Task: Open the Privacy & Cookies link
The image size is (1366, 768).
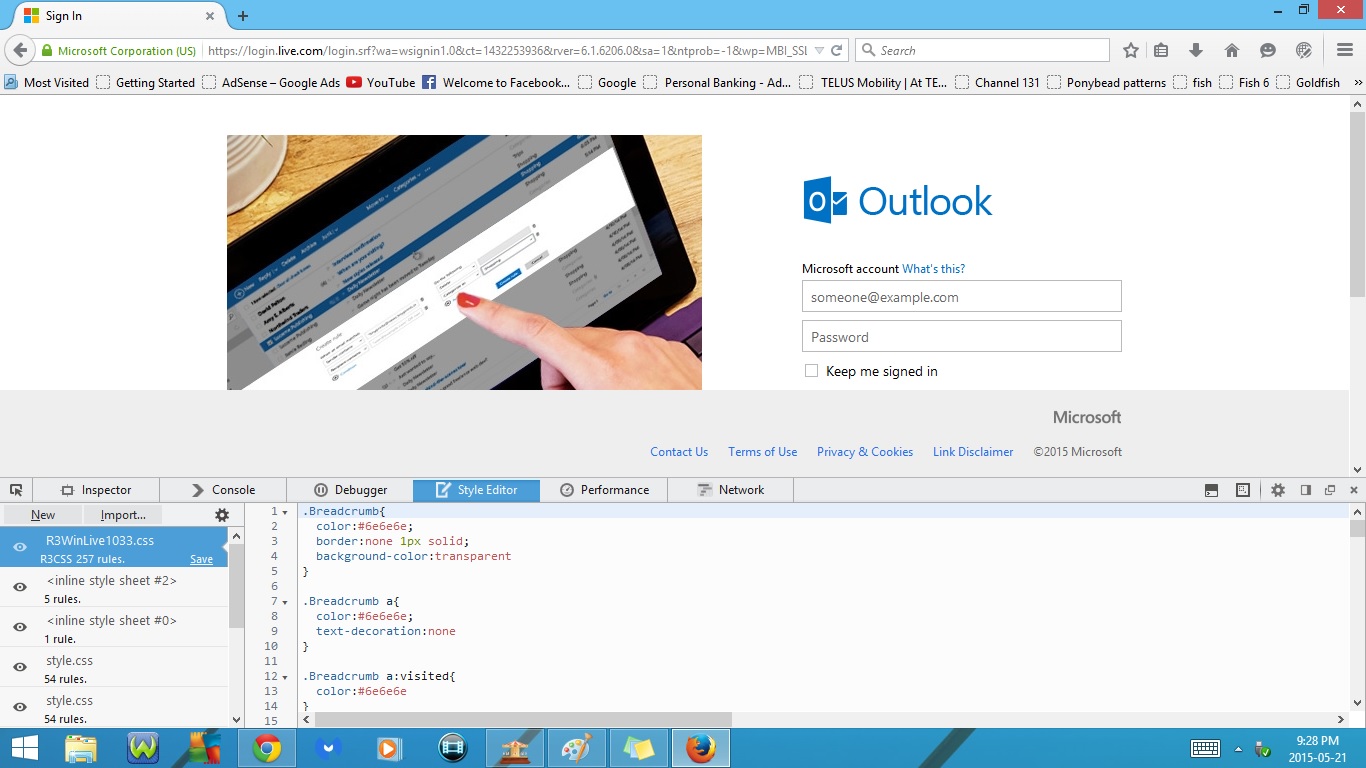Action: pyautogui.click(x=865, y=452)
